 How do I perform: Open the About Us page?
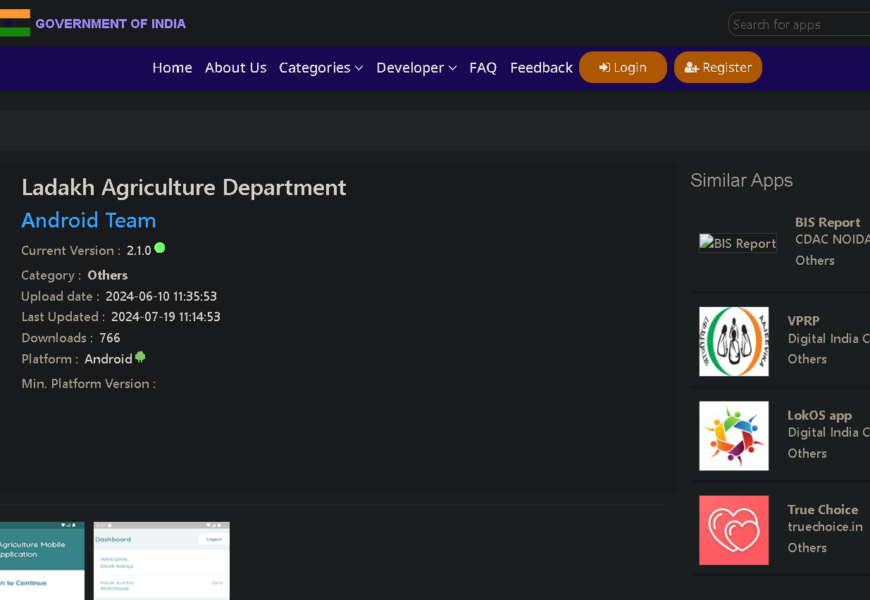(235, 68)
